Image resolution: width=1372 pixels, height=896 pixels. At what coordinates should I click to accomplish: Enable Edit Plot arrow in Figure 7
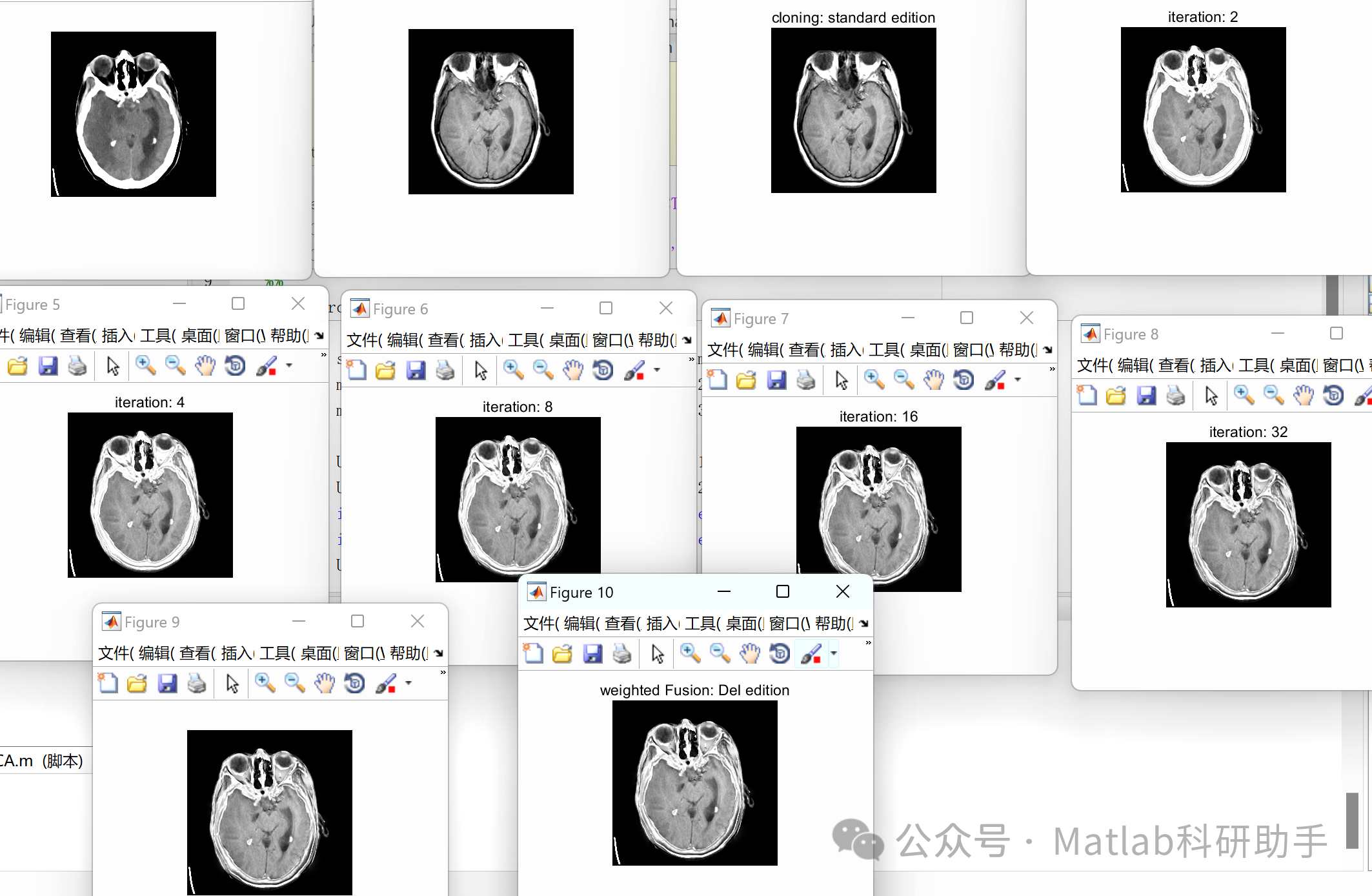pos(841,380)
